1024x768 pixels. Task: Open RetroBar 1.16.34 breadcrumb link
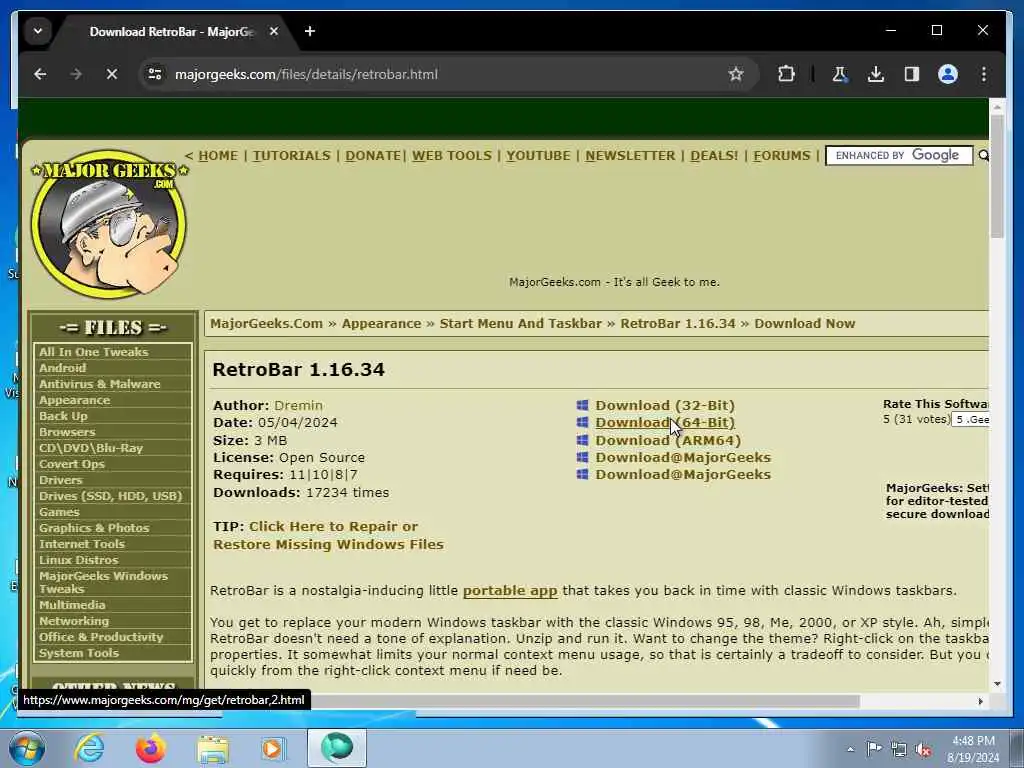pos(678,324)
